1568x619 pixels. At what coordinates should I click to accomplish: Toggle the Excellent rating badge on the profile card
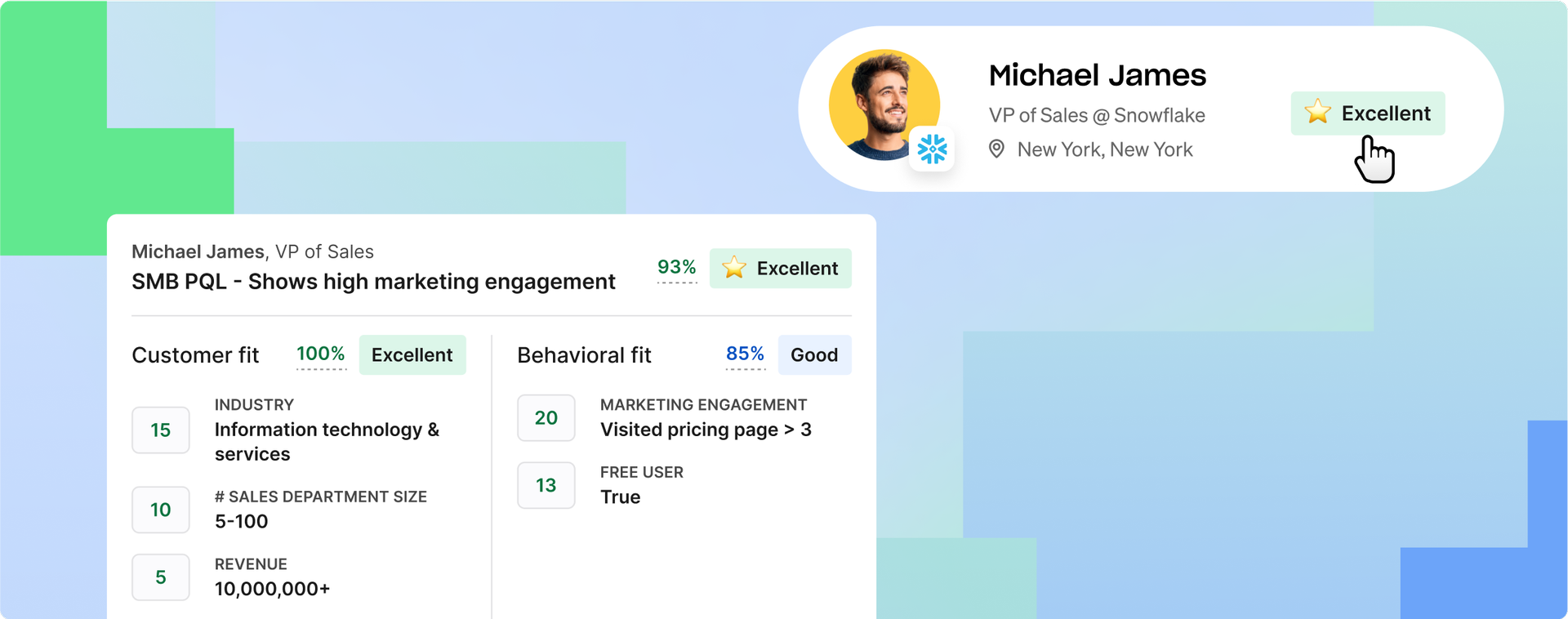pos(1367,114)
